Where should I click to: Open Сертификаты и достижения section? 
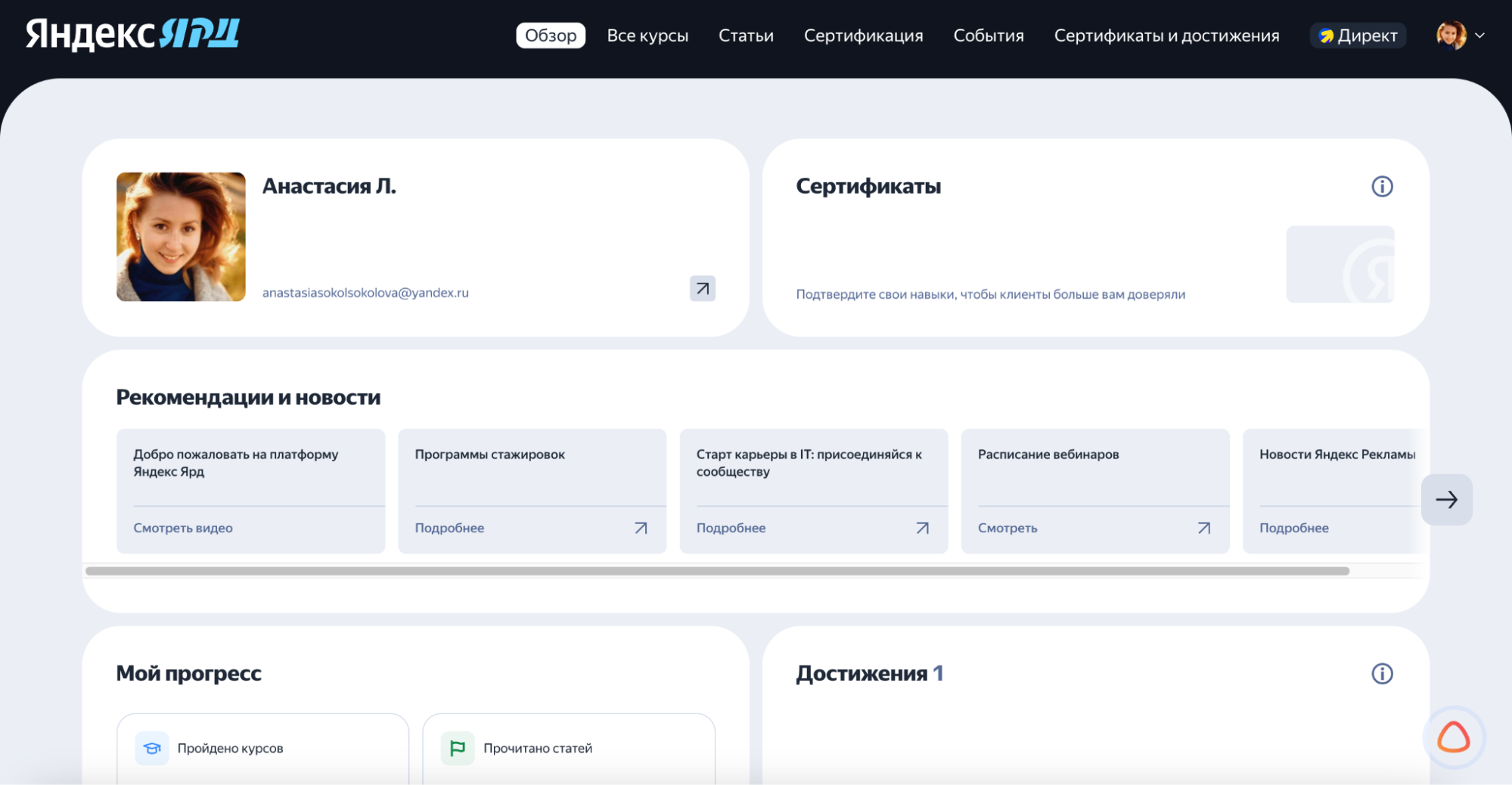(1166, 36)
